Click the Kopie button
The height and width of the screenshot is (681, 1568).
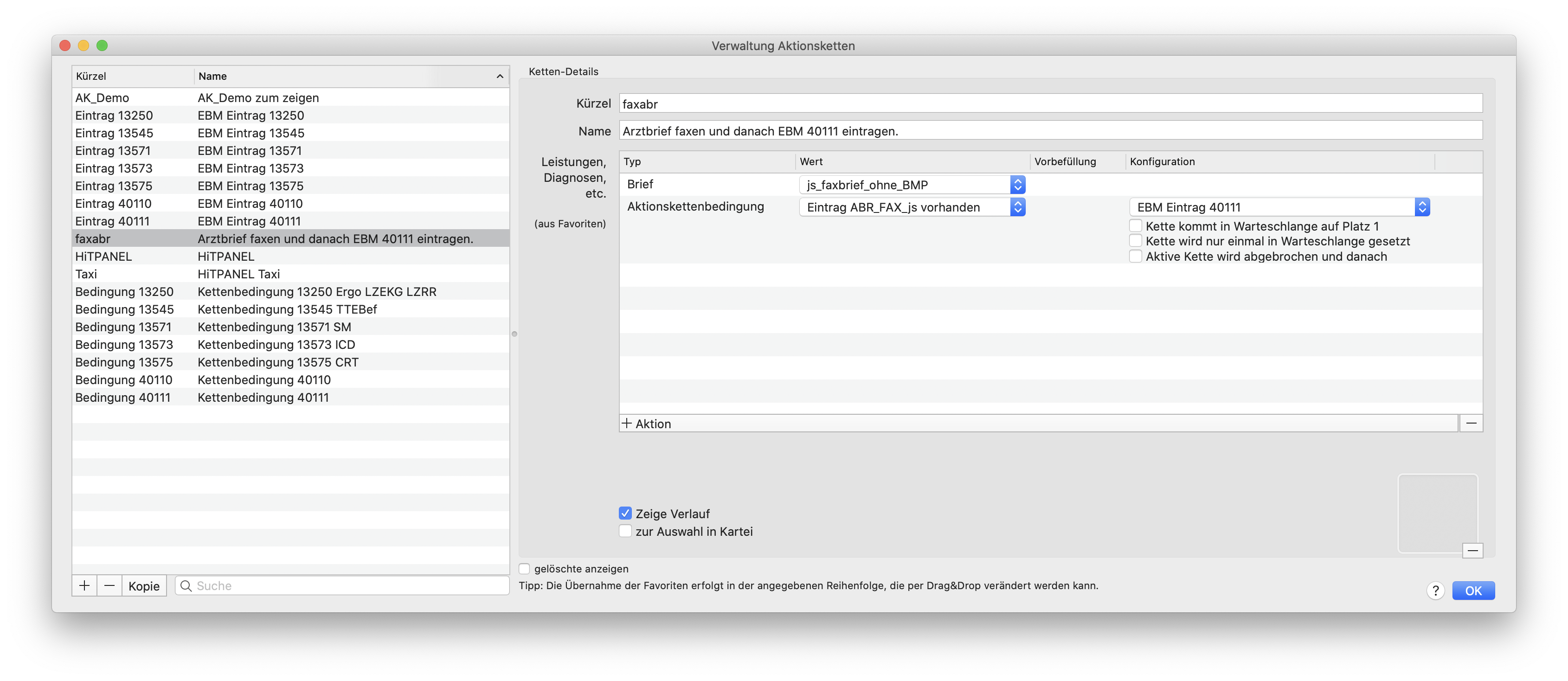point(144,585)
